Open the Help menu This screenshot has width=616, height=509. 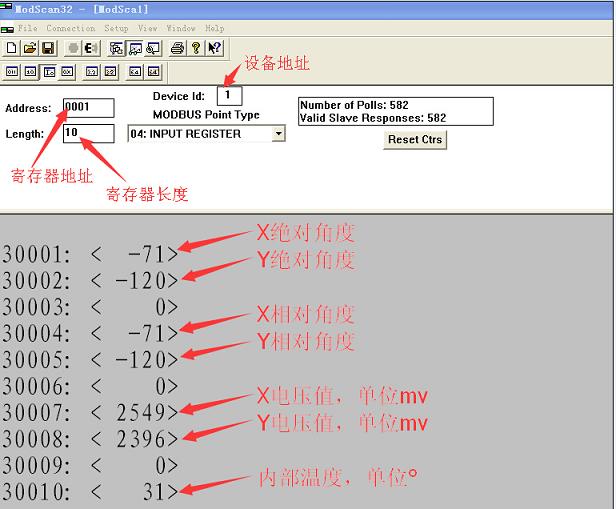(215, 29)
